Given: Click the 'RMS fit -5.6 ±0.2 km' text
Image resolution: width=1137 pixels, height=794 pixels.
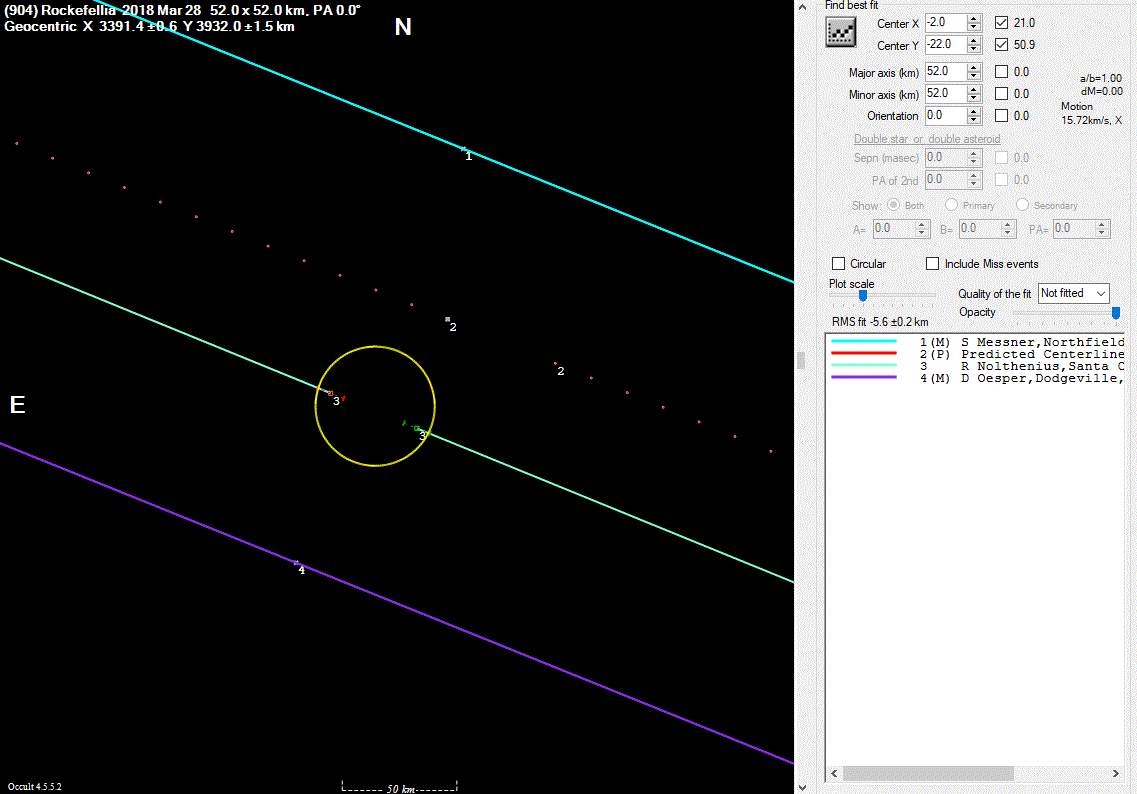Looking at the screenshot, I should pyautogui.click(x=880, y=322).
